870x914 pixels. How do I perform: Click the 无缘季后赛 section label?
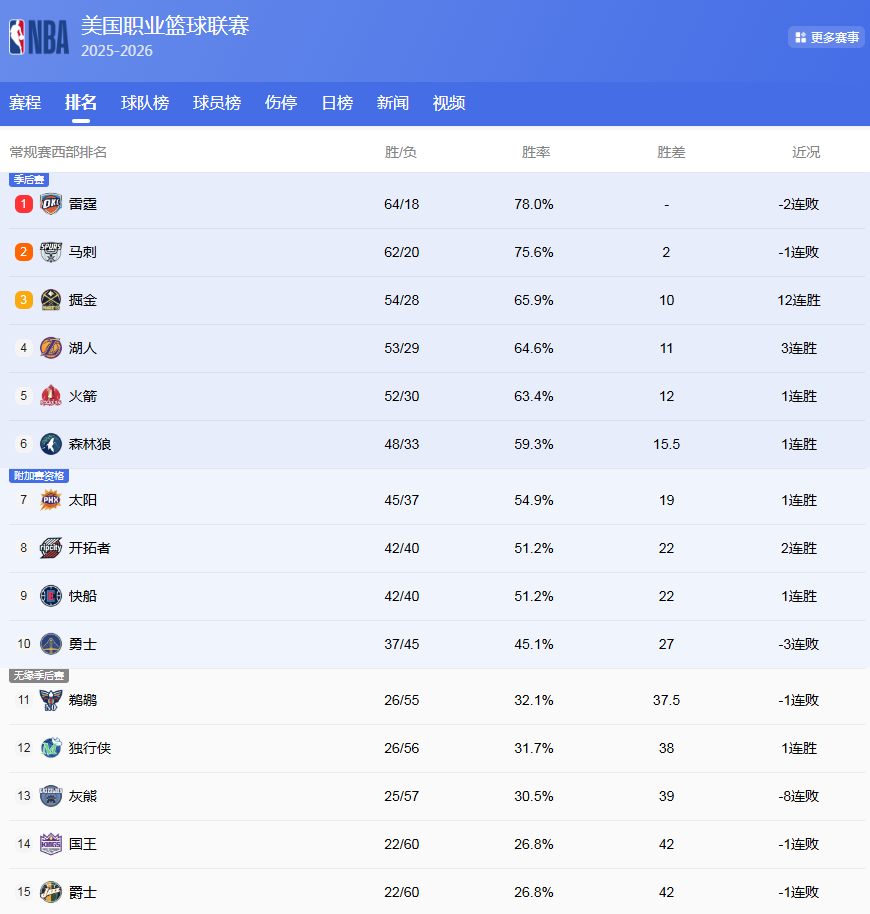(x=39, y=676)
